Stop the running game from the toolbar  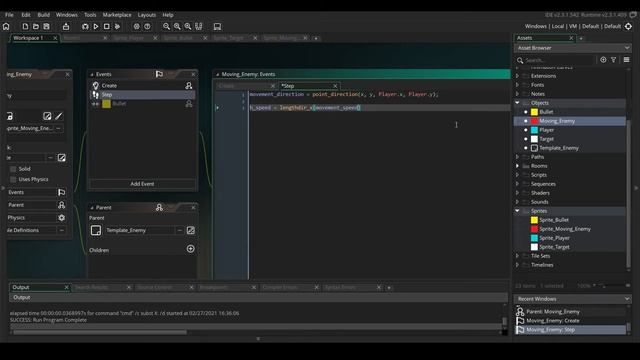[107, 27]
